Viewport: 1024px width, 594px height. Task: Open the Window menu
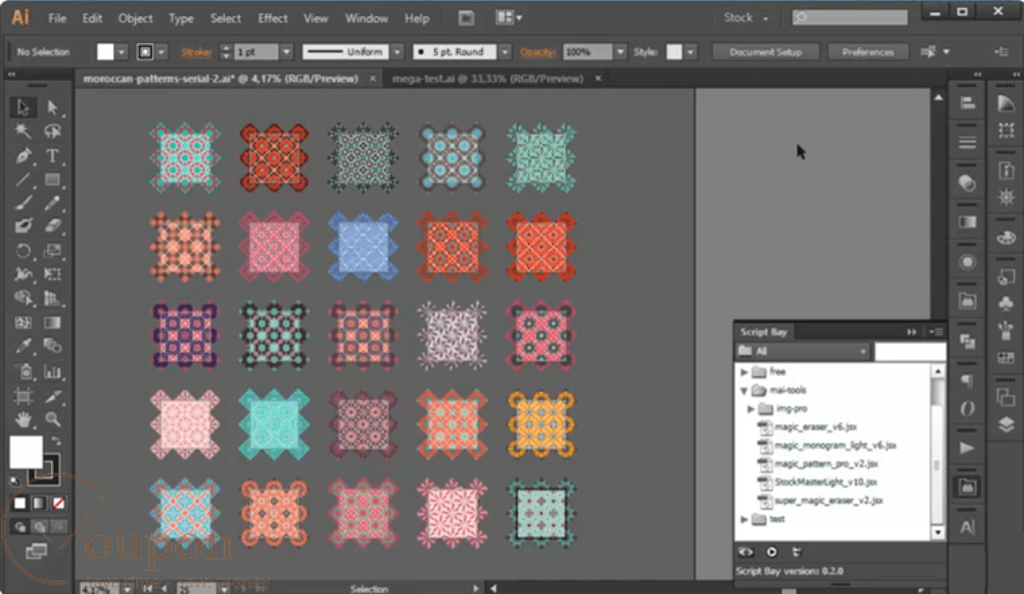tap(366, 18)
